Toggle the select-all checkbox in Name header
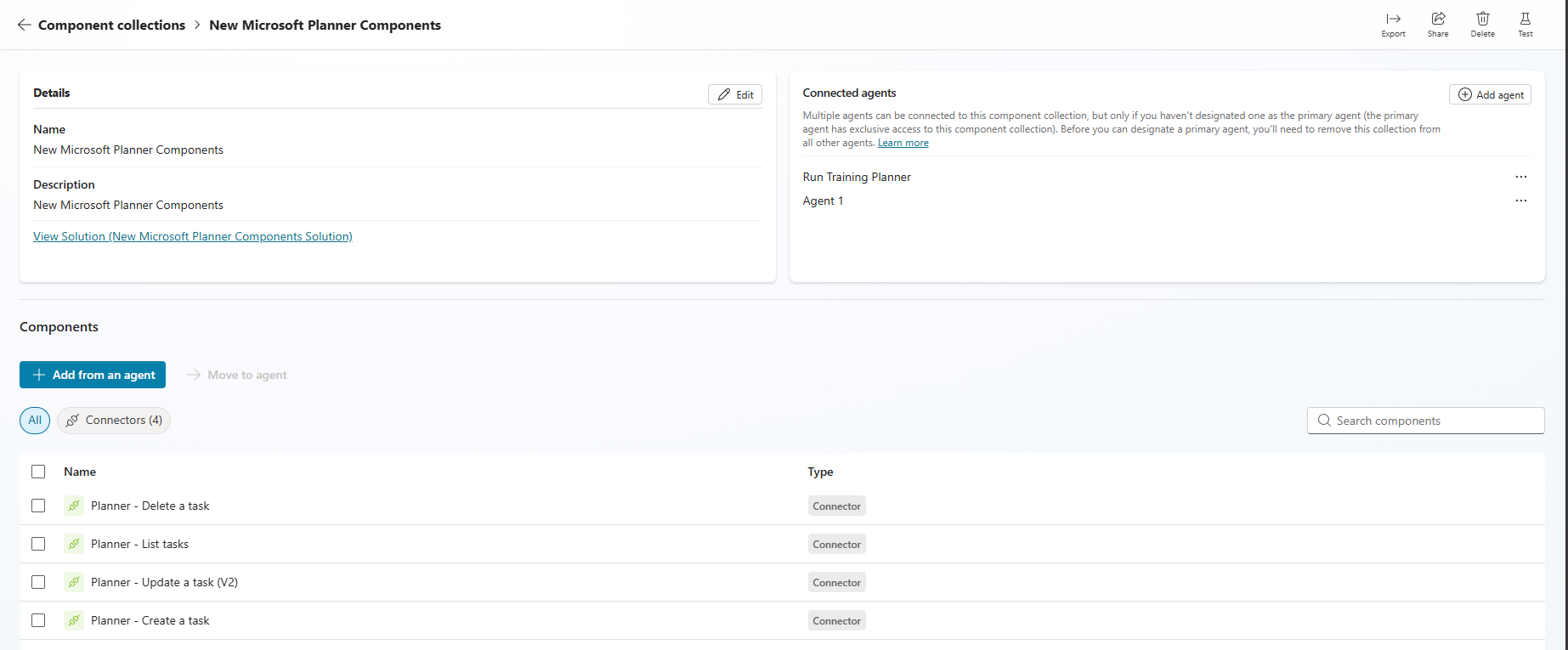 [x=38, y=472]
